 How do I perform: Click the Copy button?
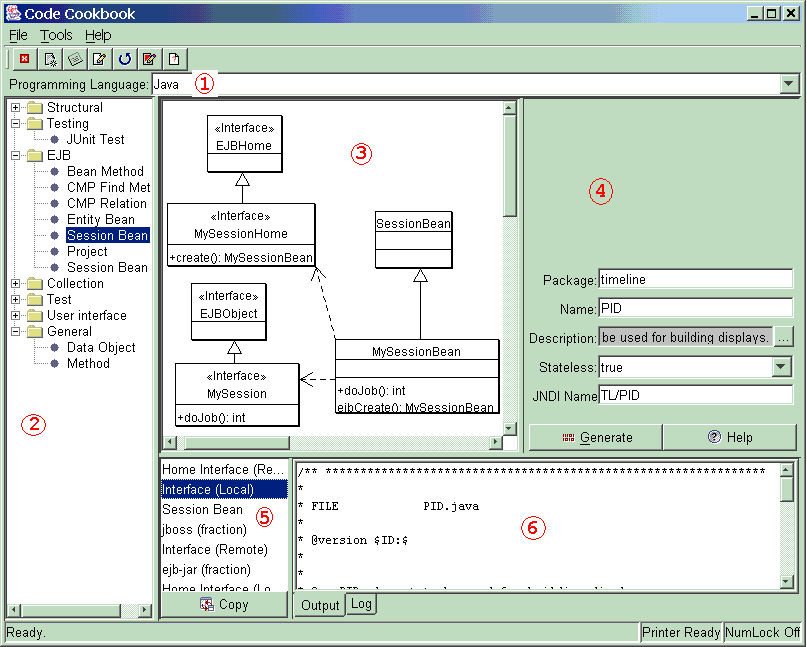tap(224, 604)
